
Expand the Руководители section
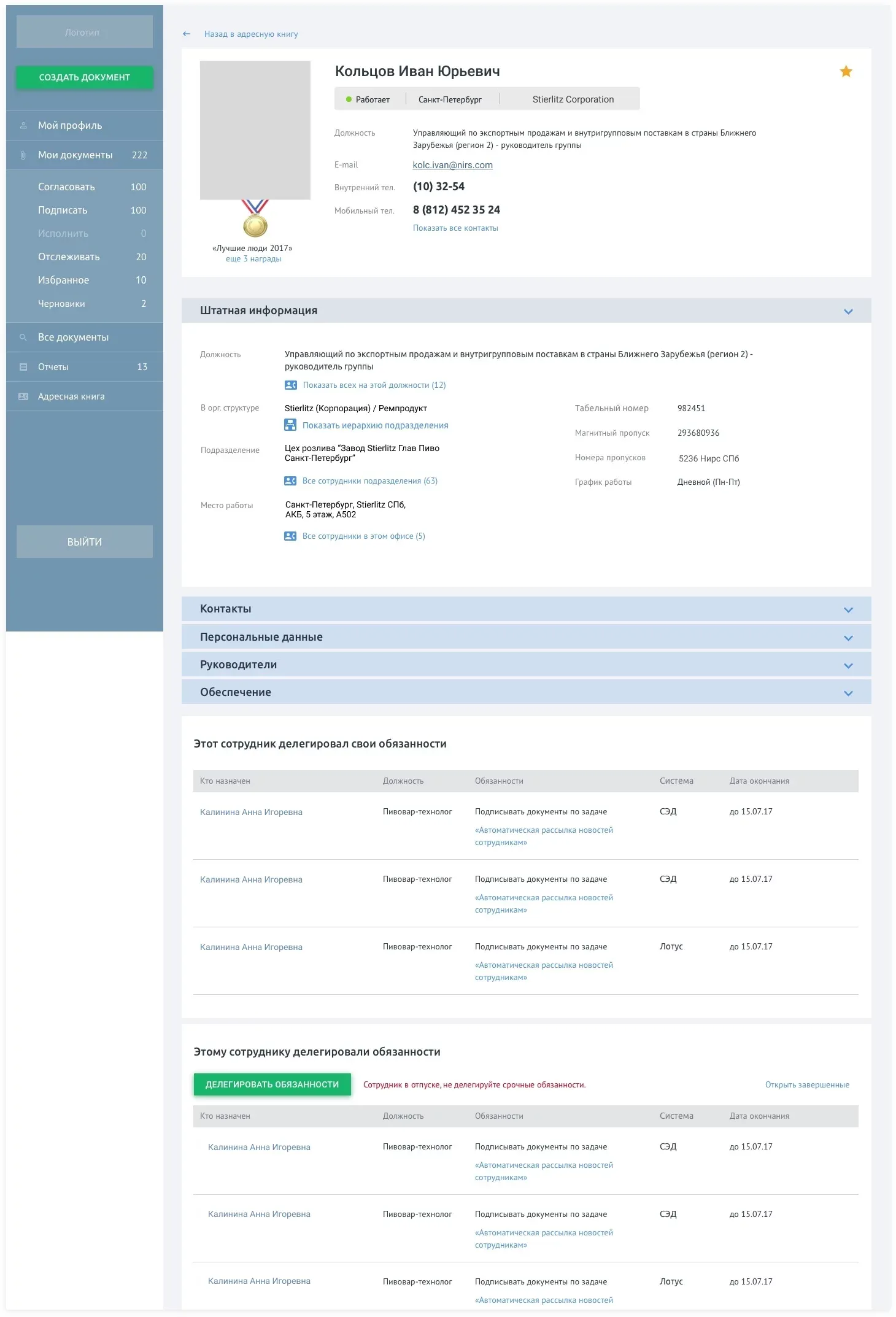point(526,665)
